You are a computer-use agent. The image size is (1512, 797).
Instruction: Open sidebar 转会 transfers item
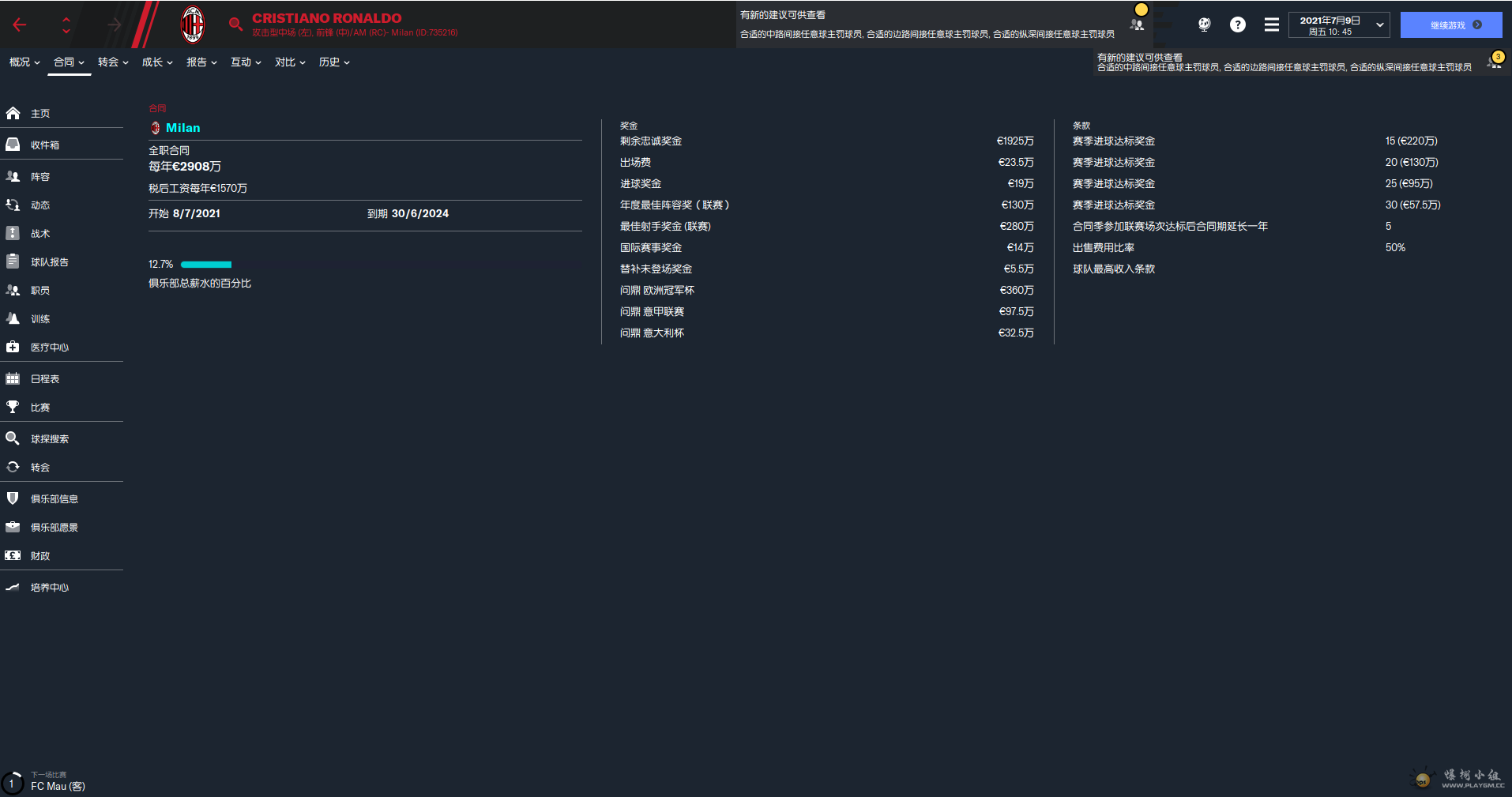click(x=62, y=468)
